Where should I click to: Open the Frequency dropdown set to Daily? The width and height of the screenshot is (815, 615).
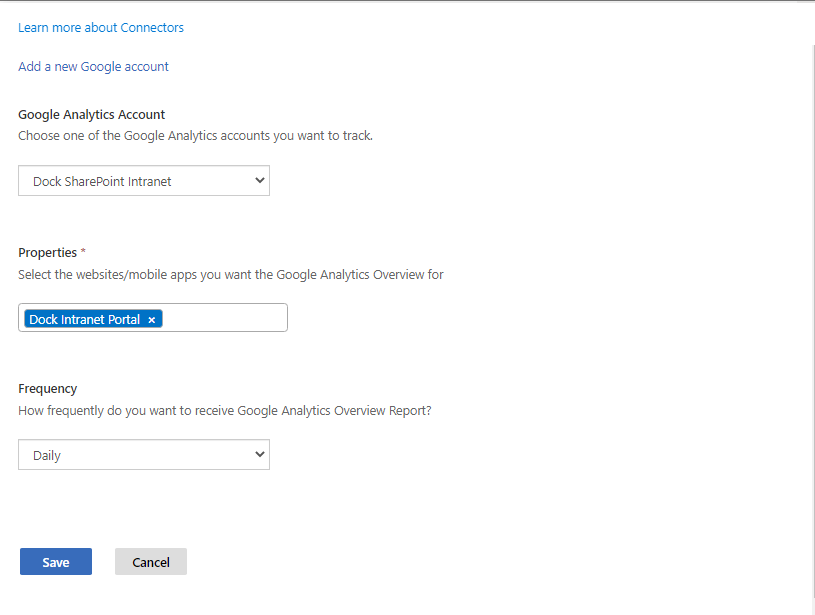pyautogui.click(x=144, y=455)
